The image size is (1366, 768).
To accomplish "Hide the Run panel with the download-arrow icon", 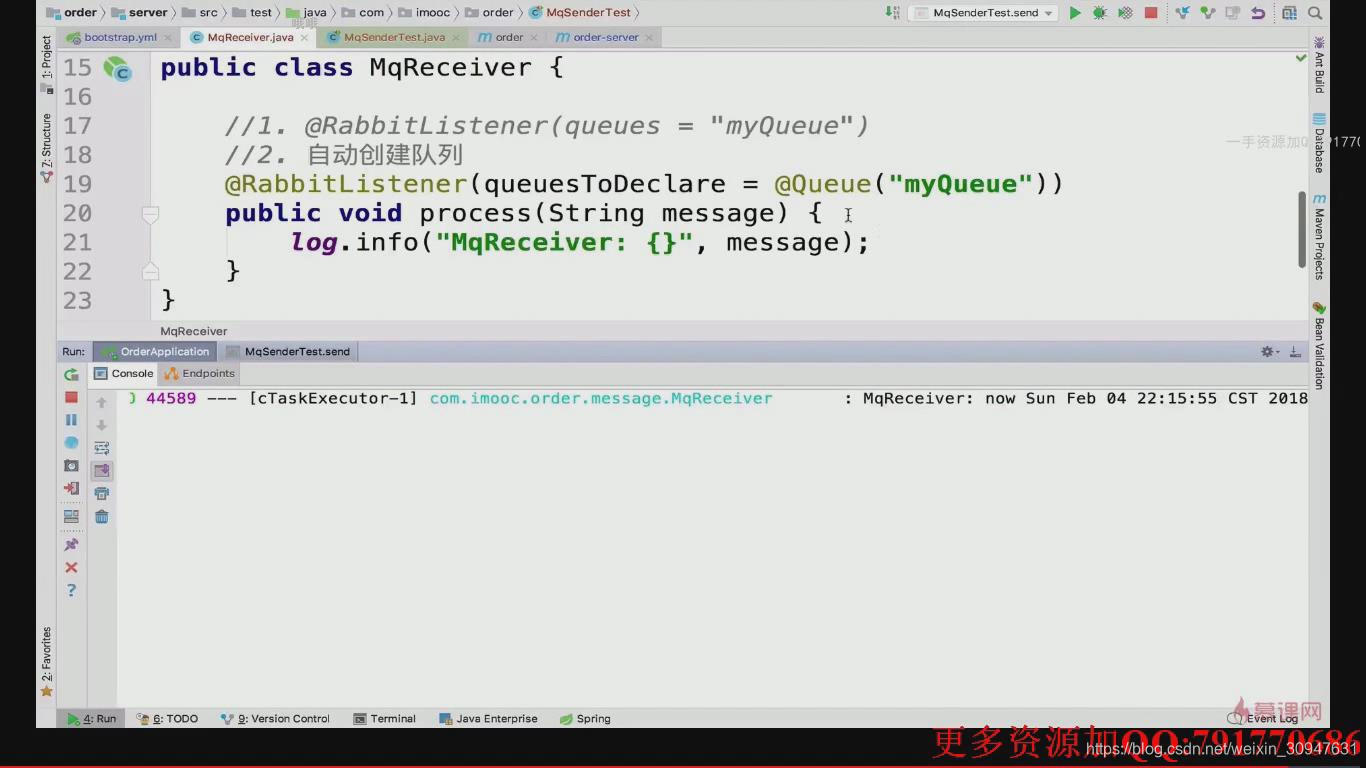I will click(1294, 352).
